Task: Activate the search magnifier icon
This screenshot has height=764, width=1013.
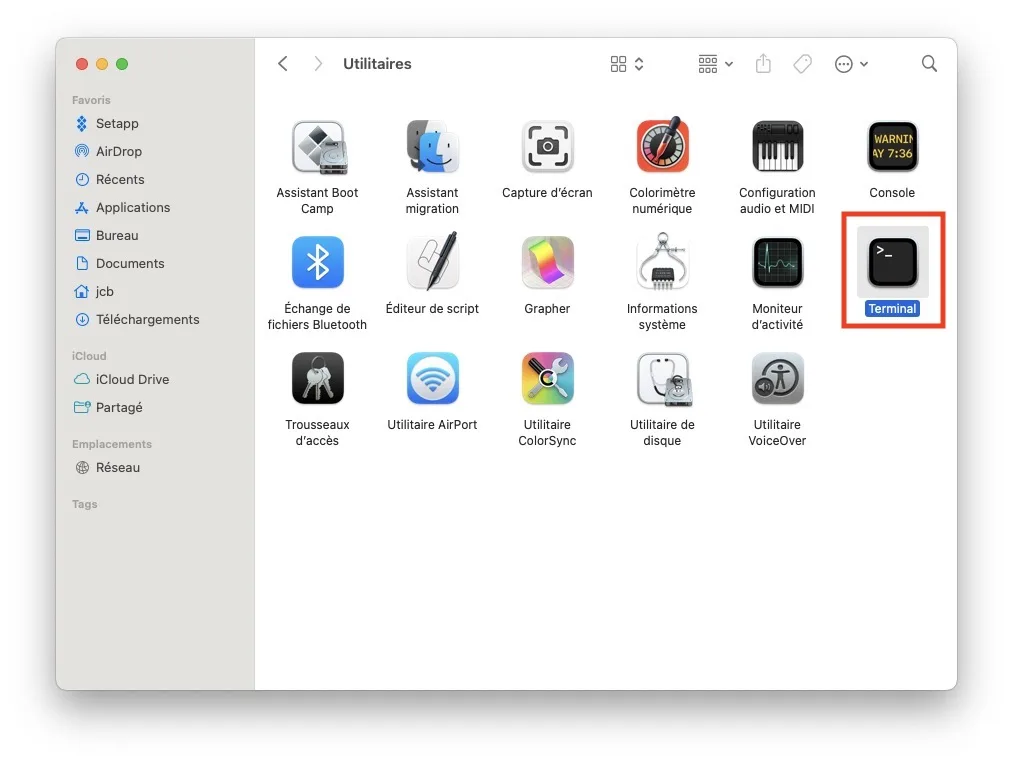Action: (929, 63)
